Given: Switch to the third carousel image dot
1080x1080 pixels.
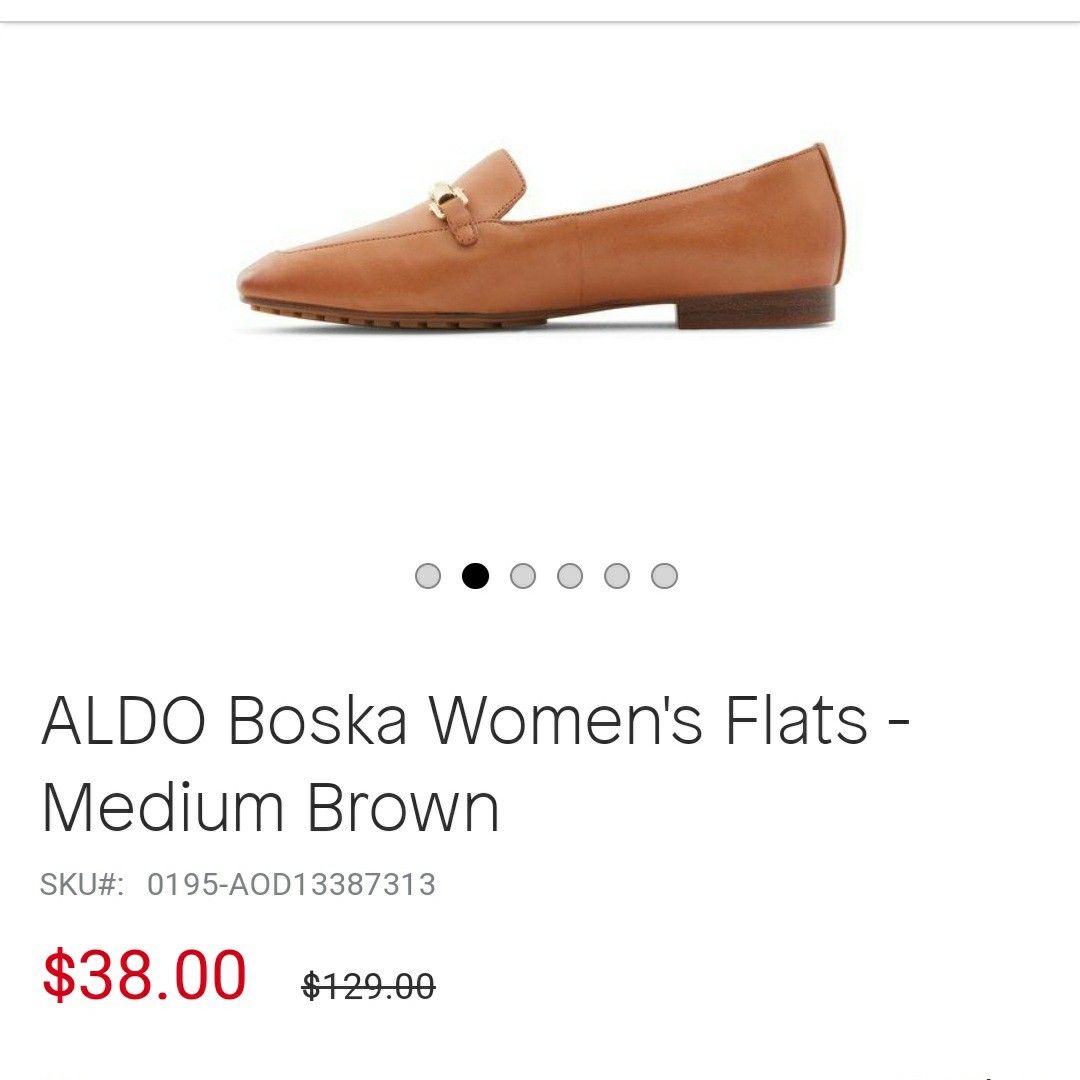Looking at the screenshot, I should click(523, 576).
